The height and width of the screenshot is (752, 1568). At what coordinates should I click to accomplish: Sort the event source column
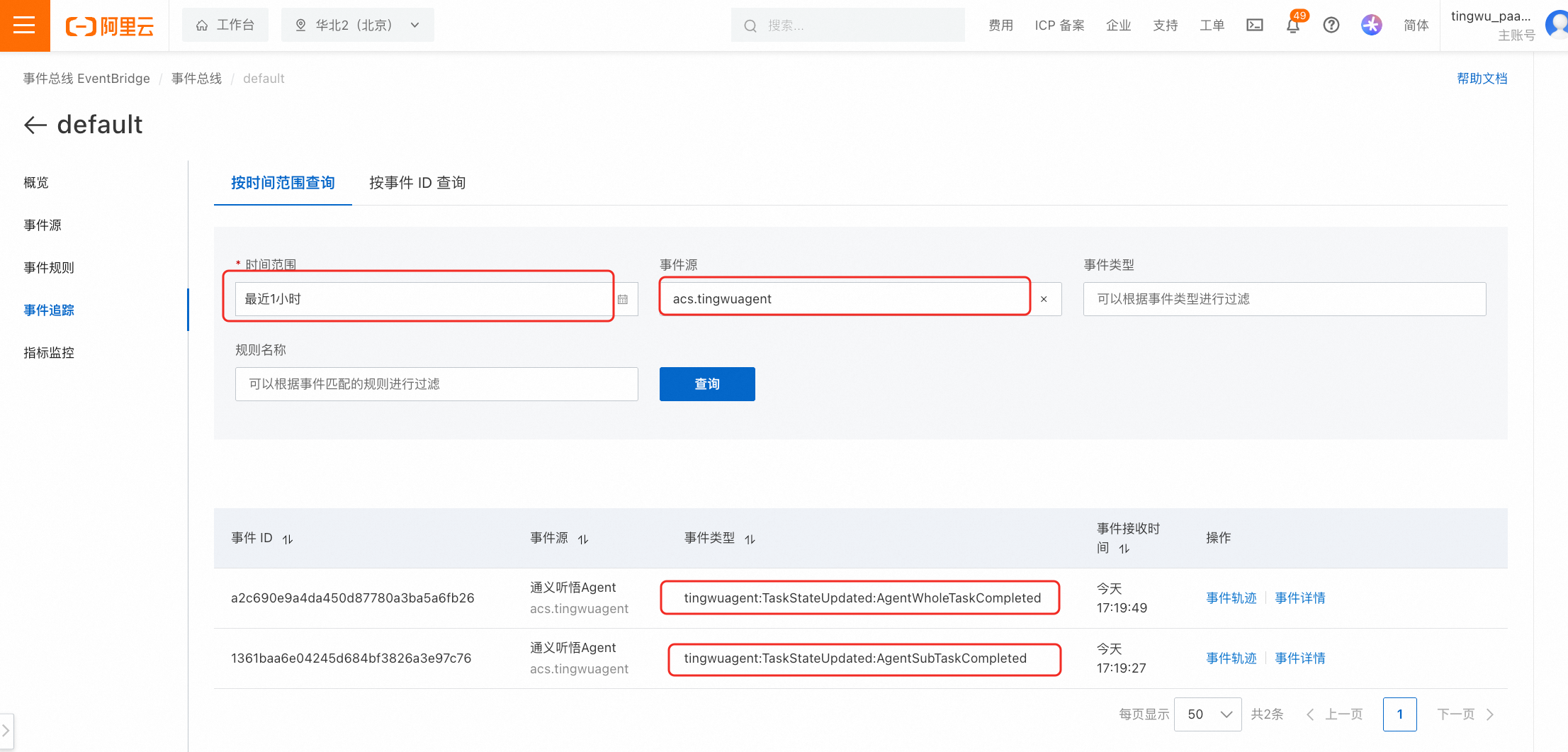pyautogui.click(x=583, y=539)
